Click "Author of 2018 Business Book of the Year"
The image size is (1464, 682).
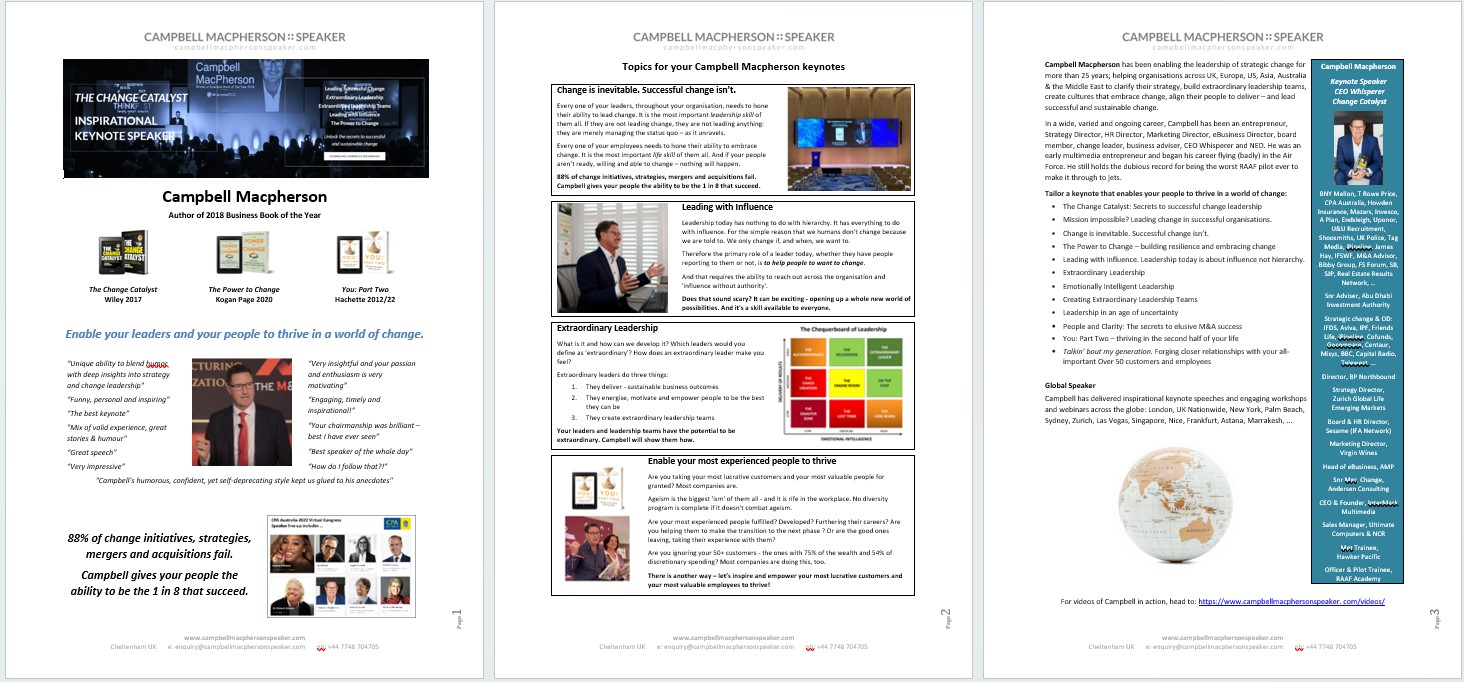(x=245, y=213)
